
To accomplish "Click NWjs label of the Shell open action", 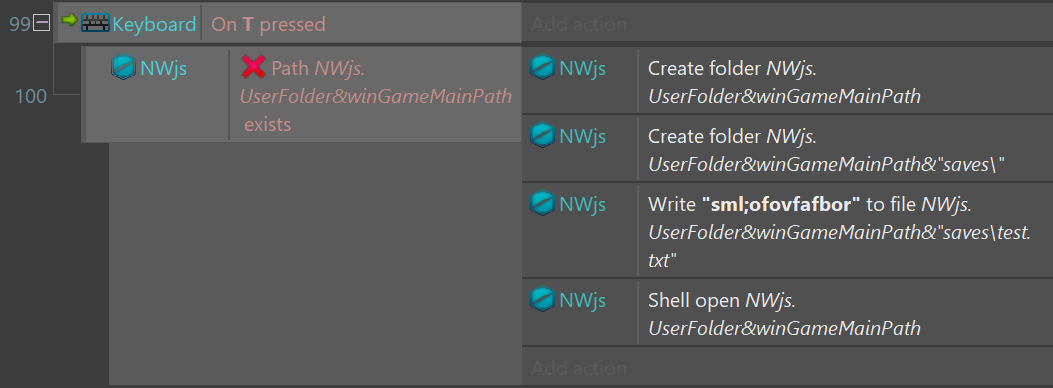I will pos(582,300).
